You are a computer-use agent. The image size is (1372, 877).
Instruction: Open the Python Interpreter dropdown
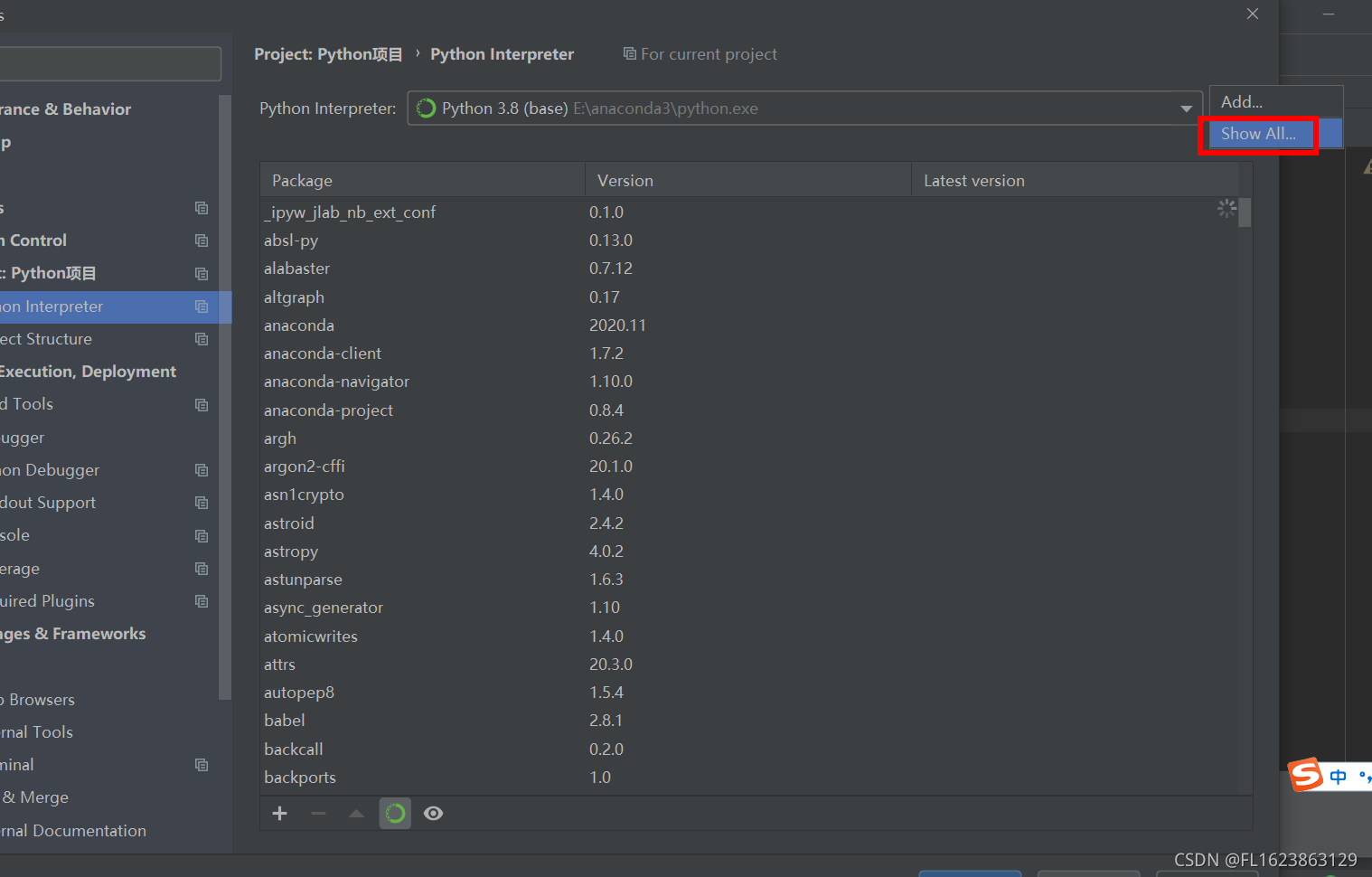[x=804, y=108]
